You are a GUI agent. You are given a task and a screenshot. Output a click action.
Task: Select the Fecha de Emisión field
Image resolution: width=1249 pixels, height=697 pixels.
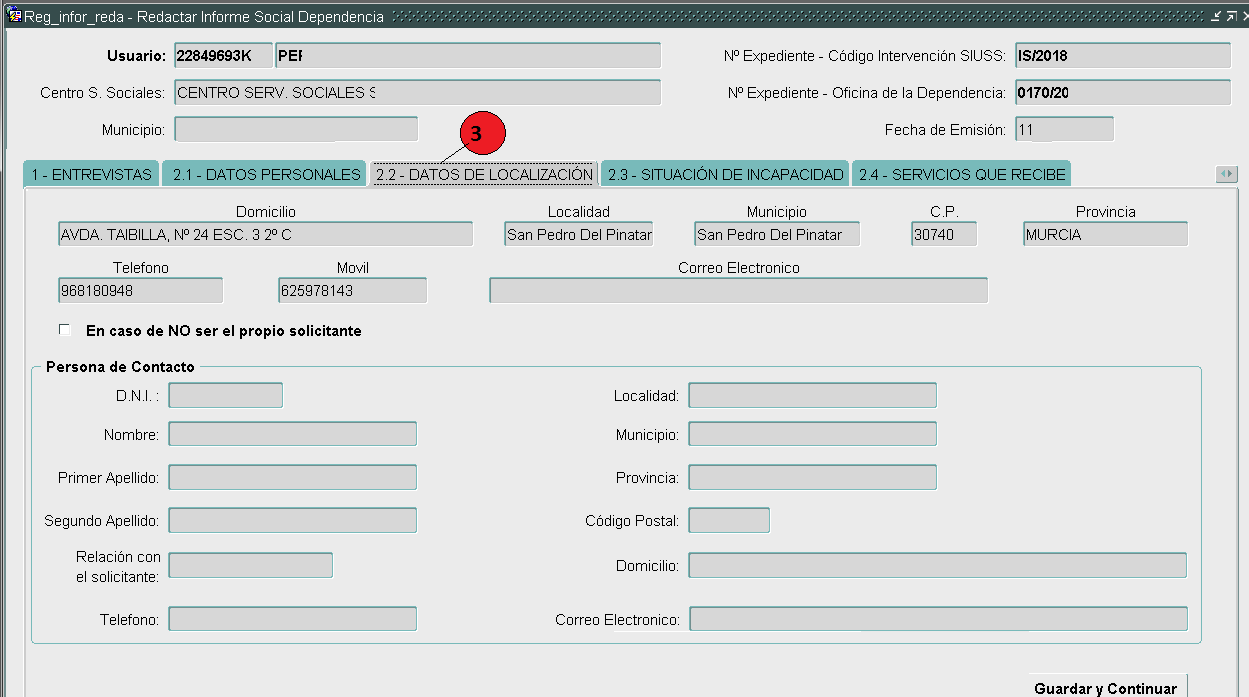tap(1064, 130)
